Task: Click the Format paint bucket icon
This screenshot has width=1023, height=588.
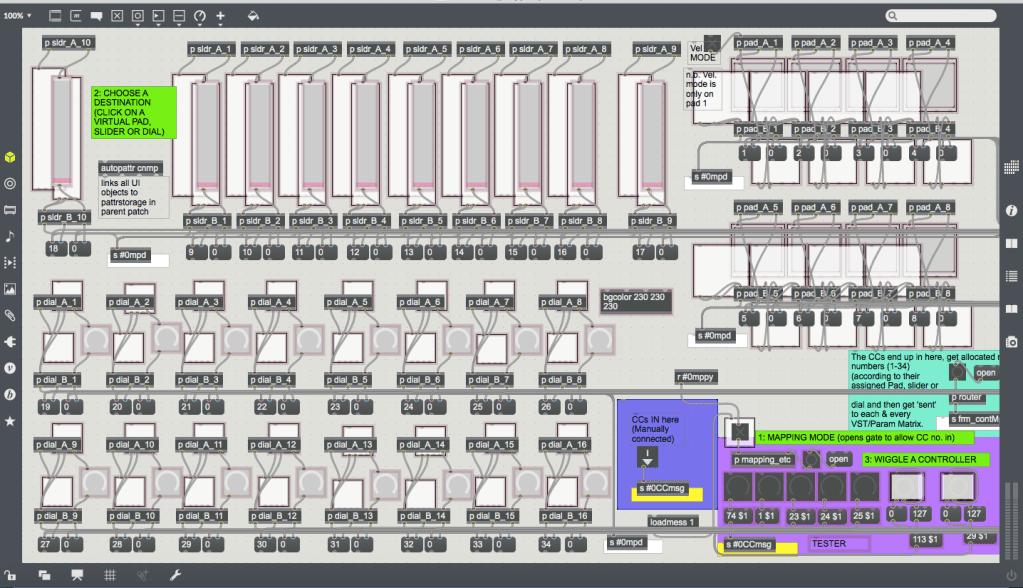Action: coord(253,16)
